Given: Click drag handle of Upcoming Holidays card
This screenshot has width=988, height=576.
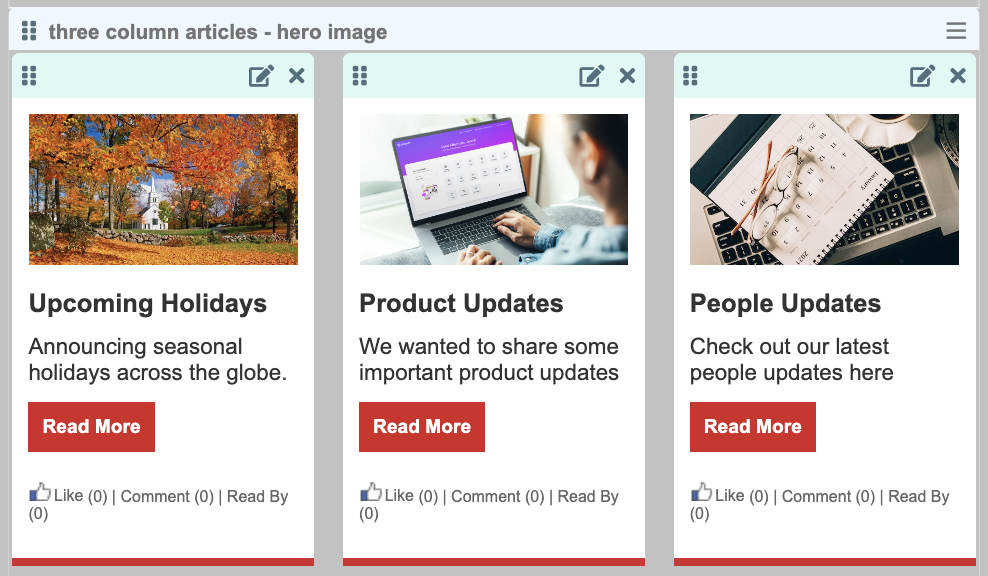Looking at the screenshot, I should pos(29,76).
